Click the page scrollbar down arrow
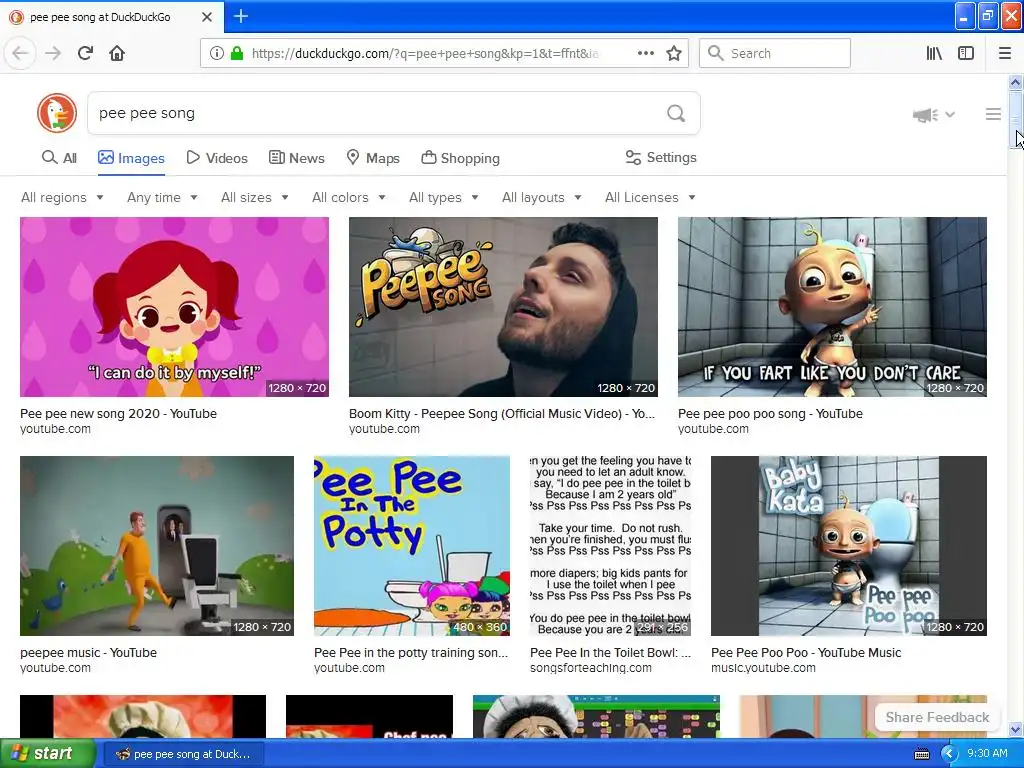1024x768 pixels. point(1016,729)
